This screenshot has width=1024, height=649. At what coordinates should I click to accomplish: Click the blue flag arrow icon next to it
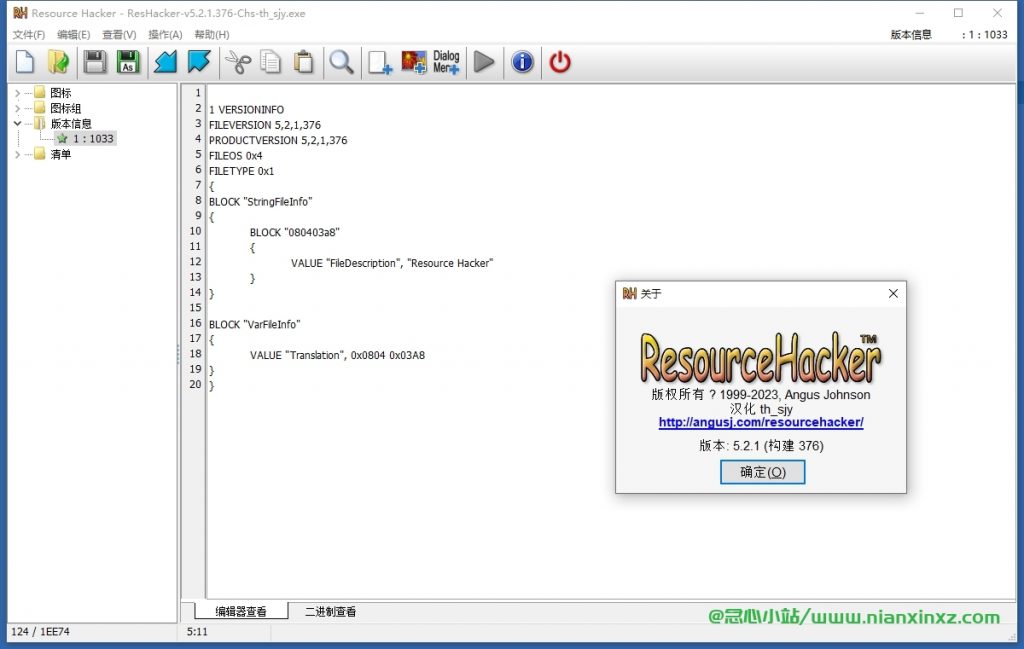pos(199,62)
